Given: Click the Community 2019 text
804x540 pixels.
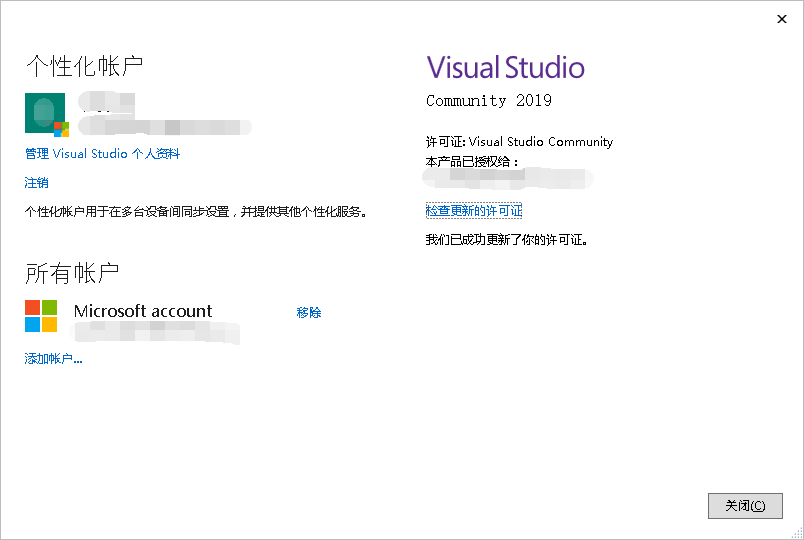Looking at the screenshot, I should (x=489, y=101).
